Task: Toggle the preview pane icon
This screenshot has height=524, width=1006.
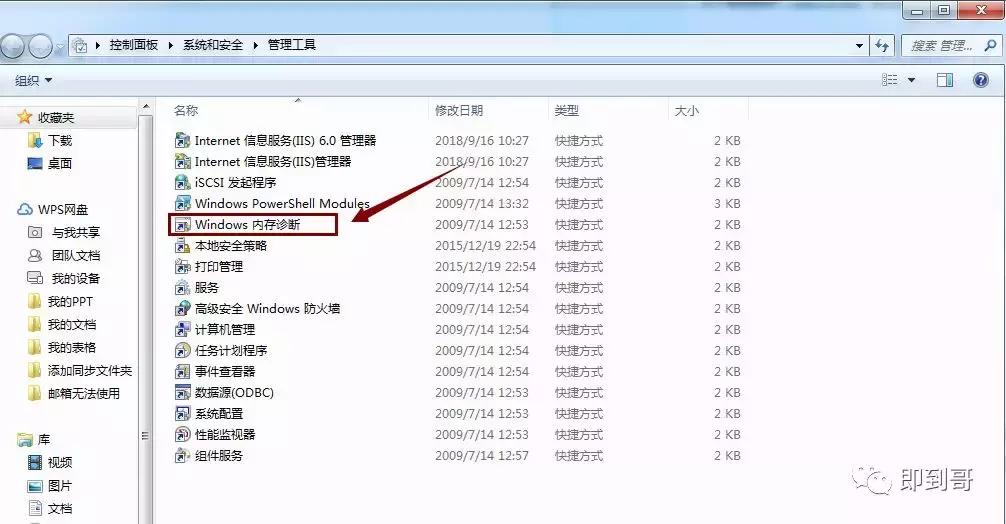Action: tap(944, 80)
